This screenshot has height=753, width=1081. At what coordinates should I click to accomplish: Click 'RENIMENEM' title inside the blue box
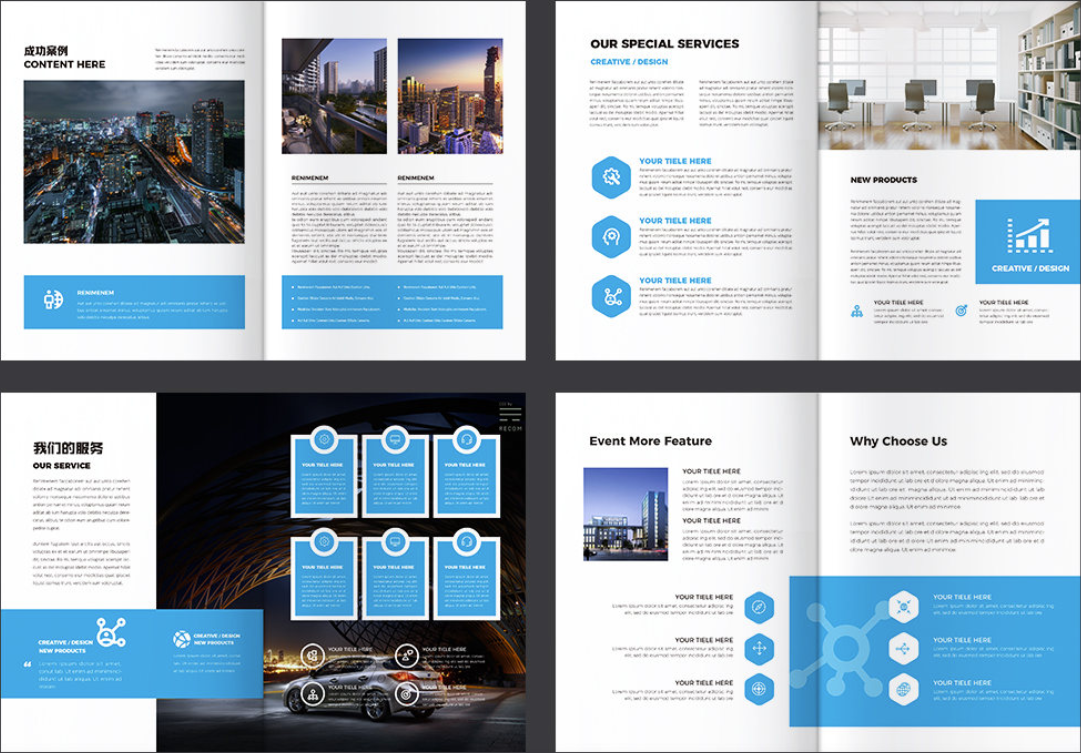pos(95,293)
